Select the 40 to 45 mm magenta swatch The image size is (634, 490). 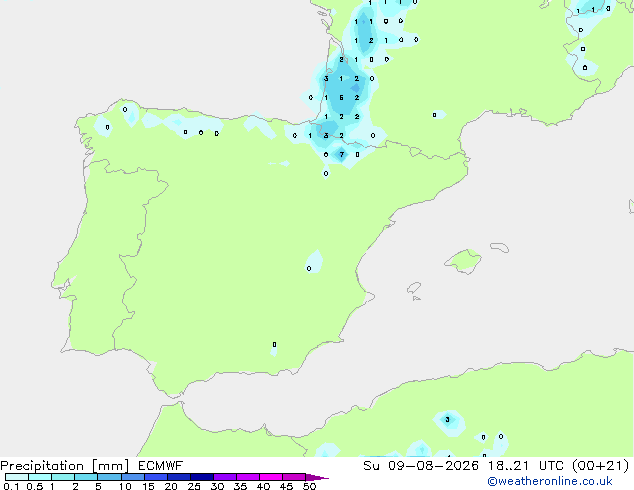point(271,477)
